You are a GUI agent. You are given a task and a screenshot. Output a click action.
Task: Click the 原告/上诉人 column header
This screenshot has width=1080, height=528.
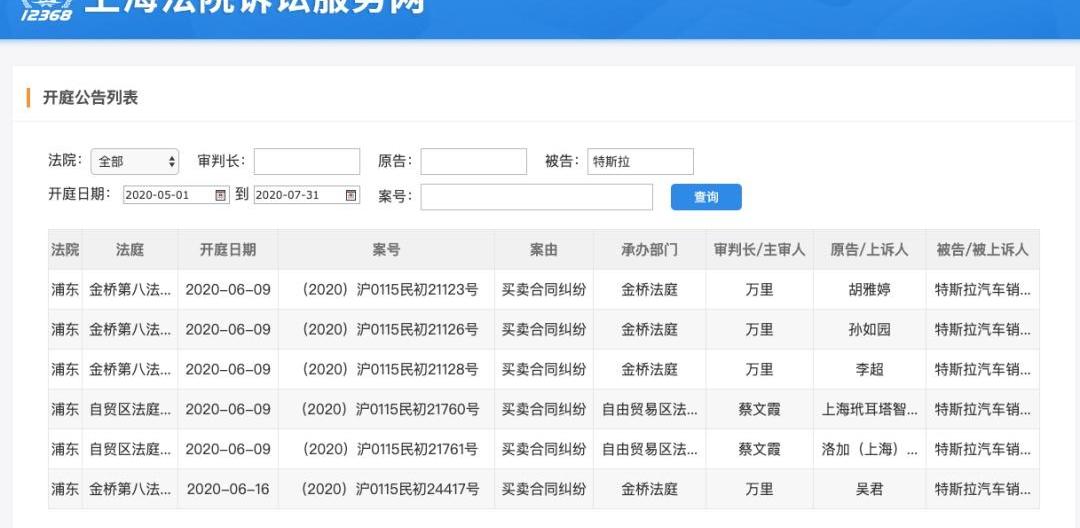tap(869, 249)
